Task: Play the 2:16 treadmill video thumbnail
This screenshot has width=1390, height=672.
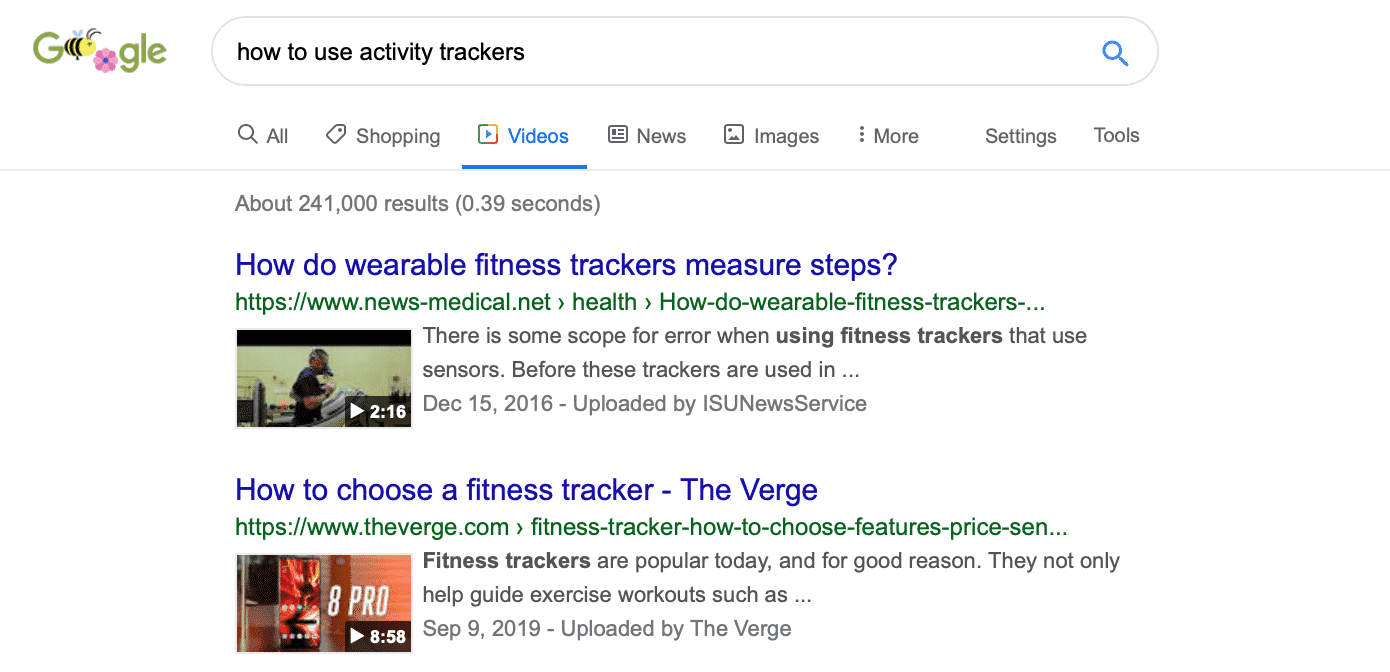Action: point(324,378)
